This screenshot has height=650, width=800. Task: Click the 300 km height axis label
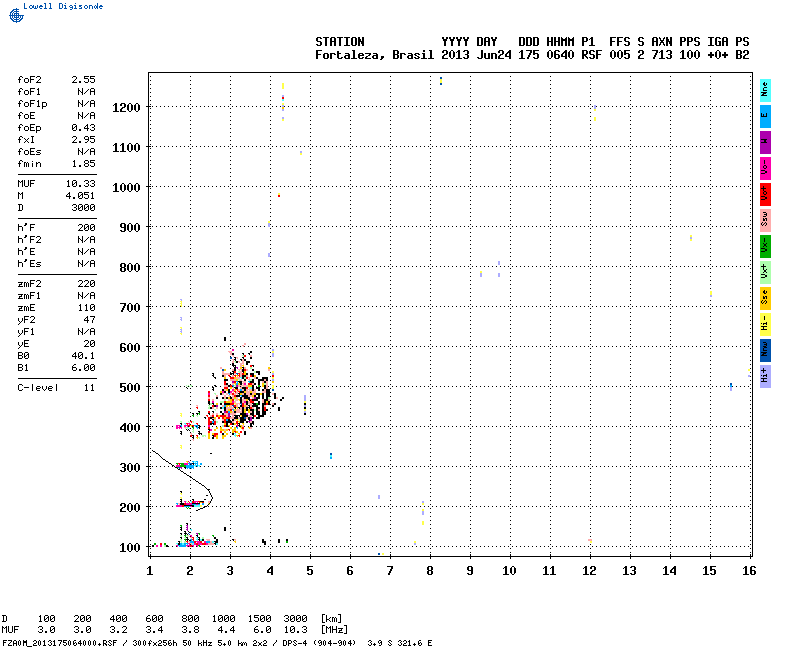130,468
